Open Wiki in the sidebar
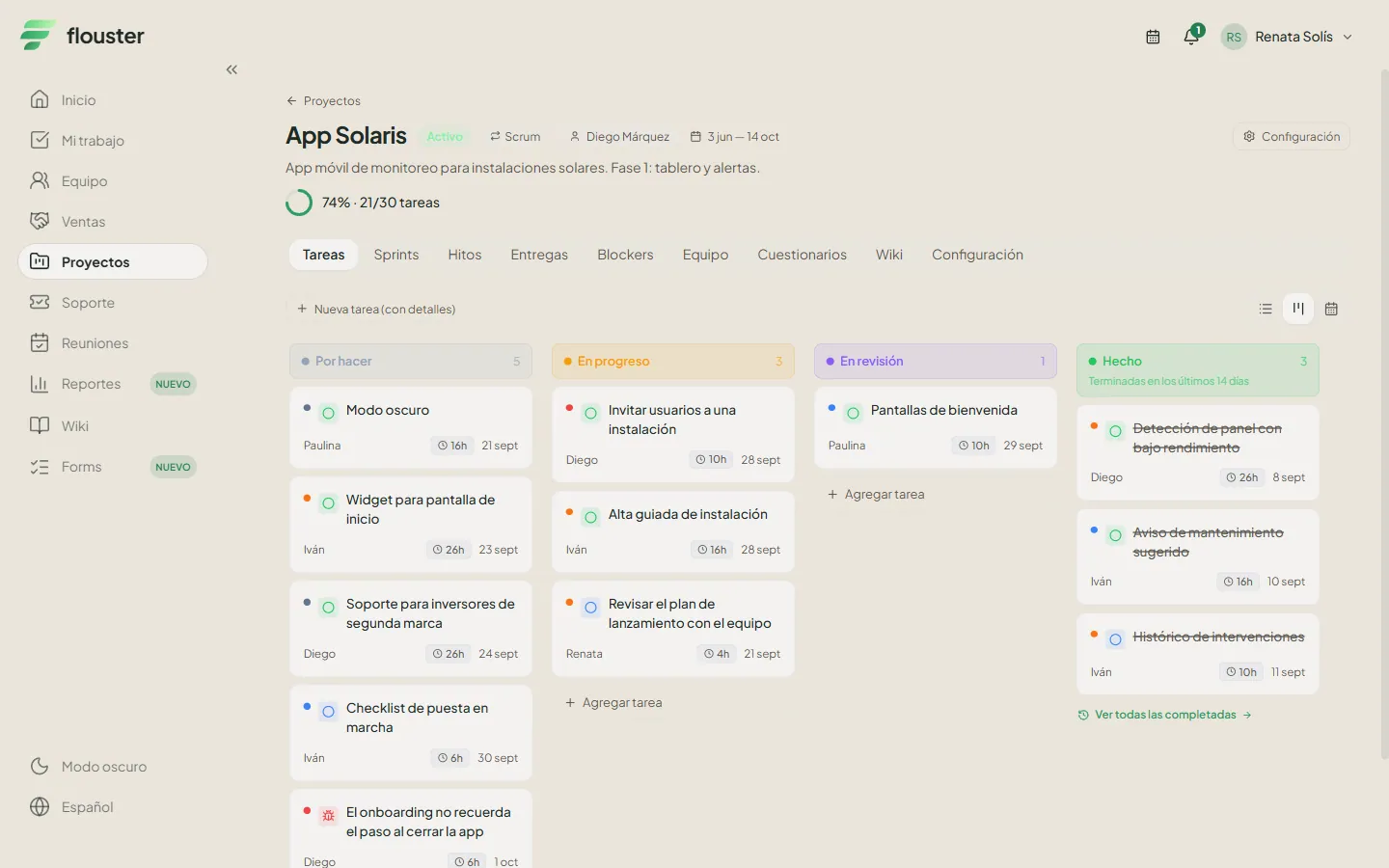The image size is (1389, 868). pos(113,426)
